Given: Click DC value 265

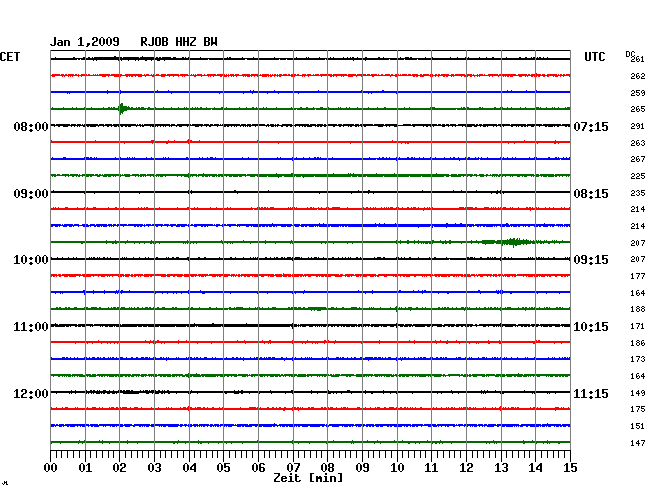Looking at the screenshot, I should tap(638, 109).
